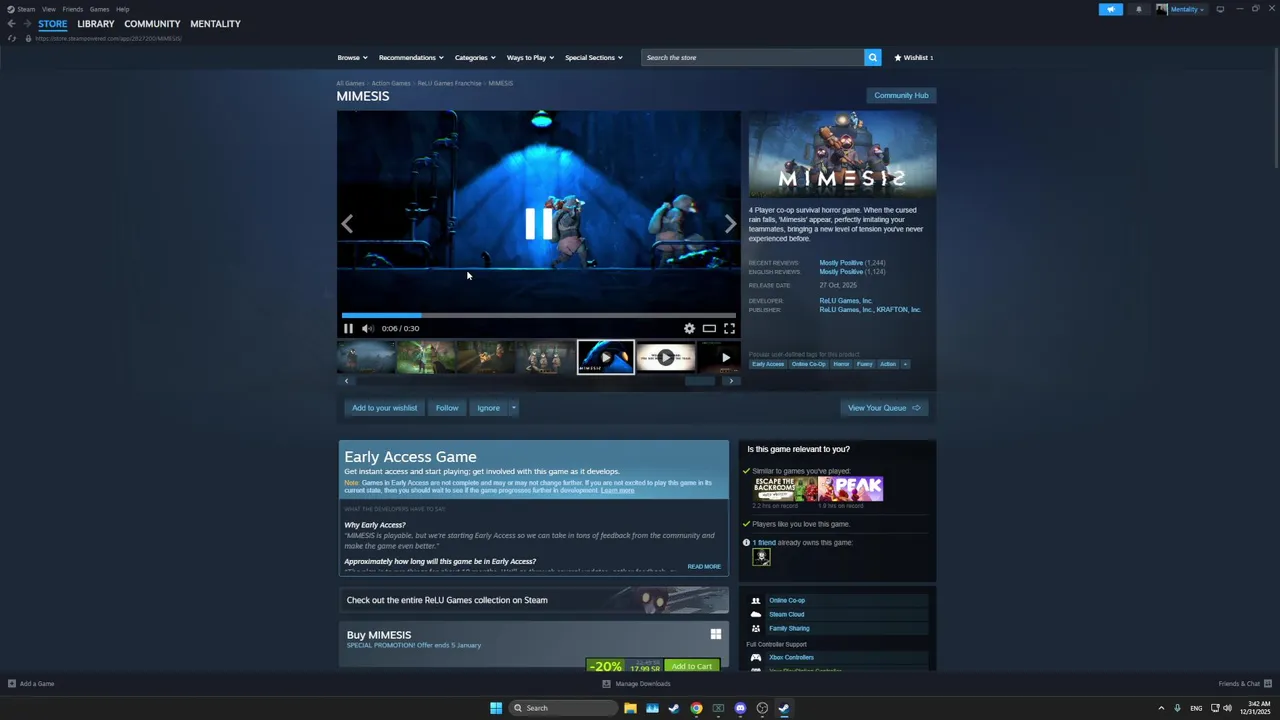Image resolution: width=1280 pixels, height=720 pixels.
Task: Open the notifications bell
Action: (x=1138, y=9)
